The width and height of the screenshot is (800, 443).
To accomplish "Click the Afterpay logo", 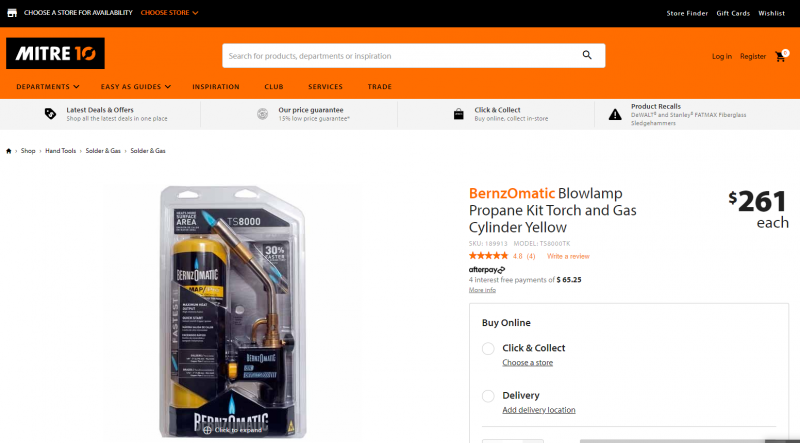I will pos(487,269).
